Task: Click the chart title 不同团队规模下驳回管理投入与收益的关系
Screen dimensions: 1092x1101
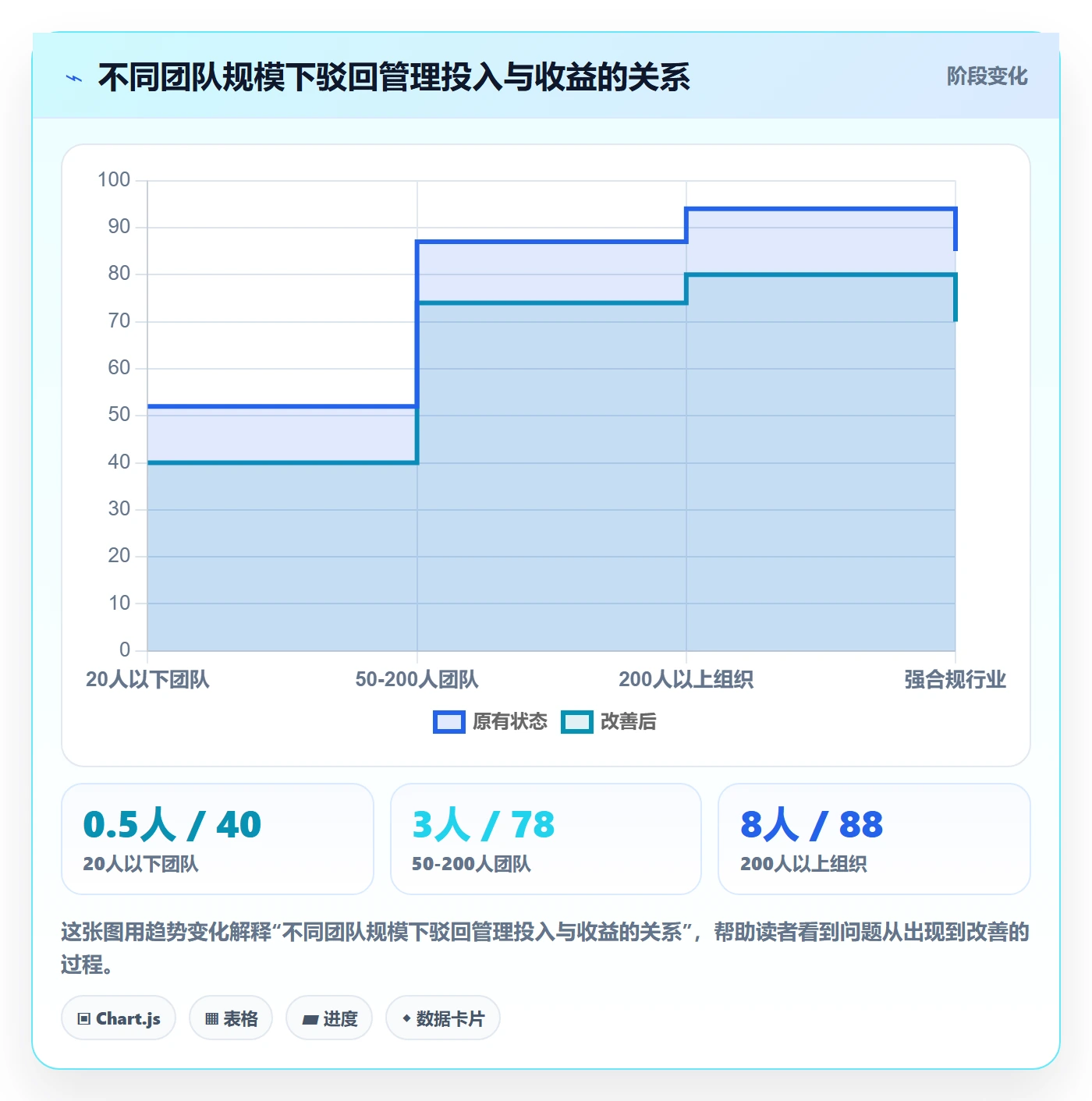Action: click(x=394, y=77)
